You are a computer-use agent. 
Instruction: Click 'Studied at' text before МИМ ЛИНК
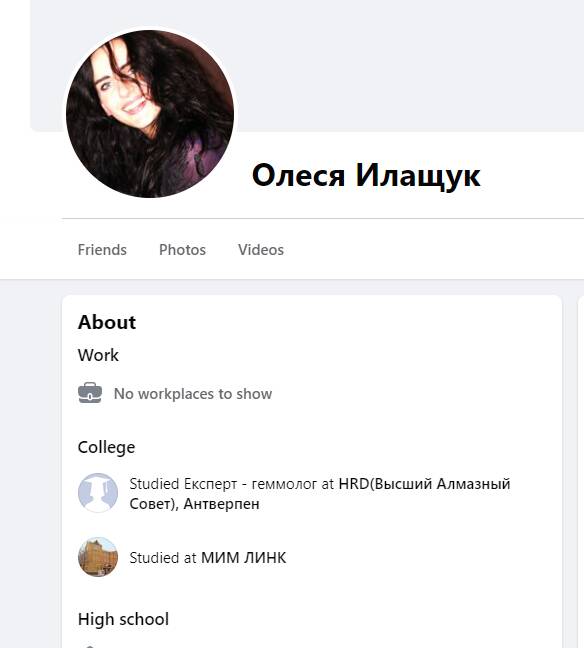tap(163, 557)
